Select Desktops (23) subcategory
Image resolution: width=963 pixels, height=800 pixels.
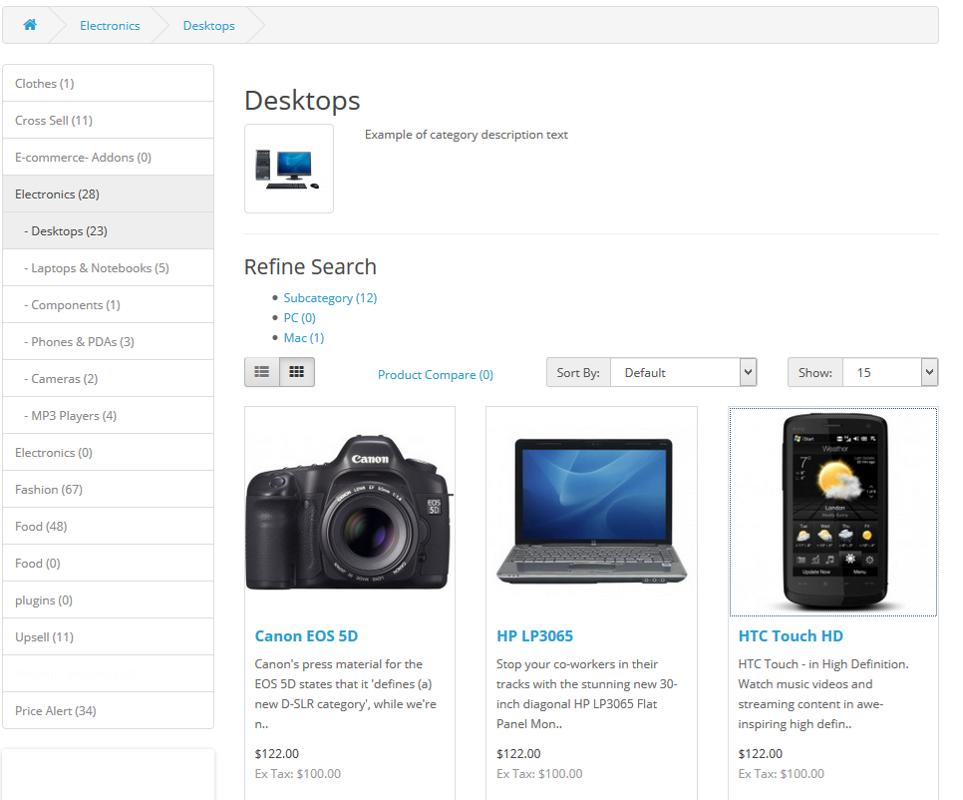point(108,231)
